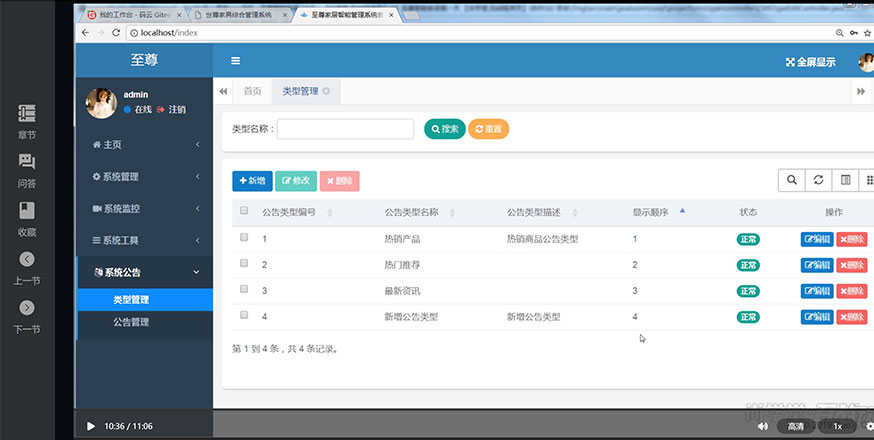This screenshot has height=440, width=874.
Task: Switch to 世尊家具综合管理系统 browser tab
Action: (241, 15)
